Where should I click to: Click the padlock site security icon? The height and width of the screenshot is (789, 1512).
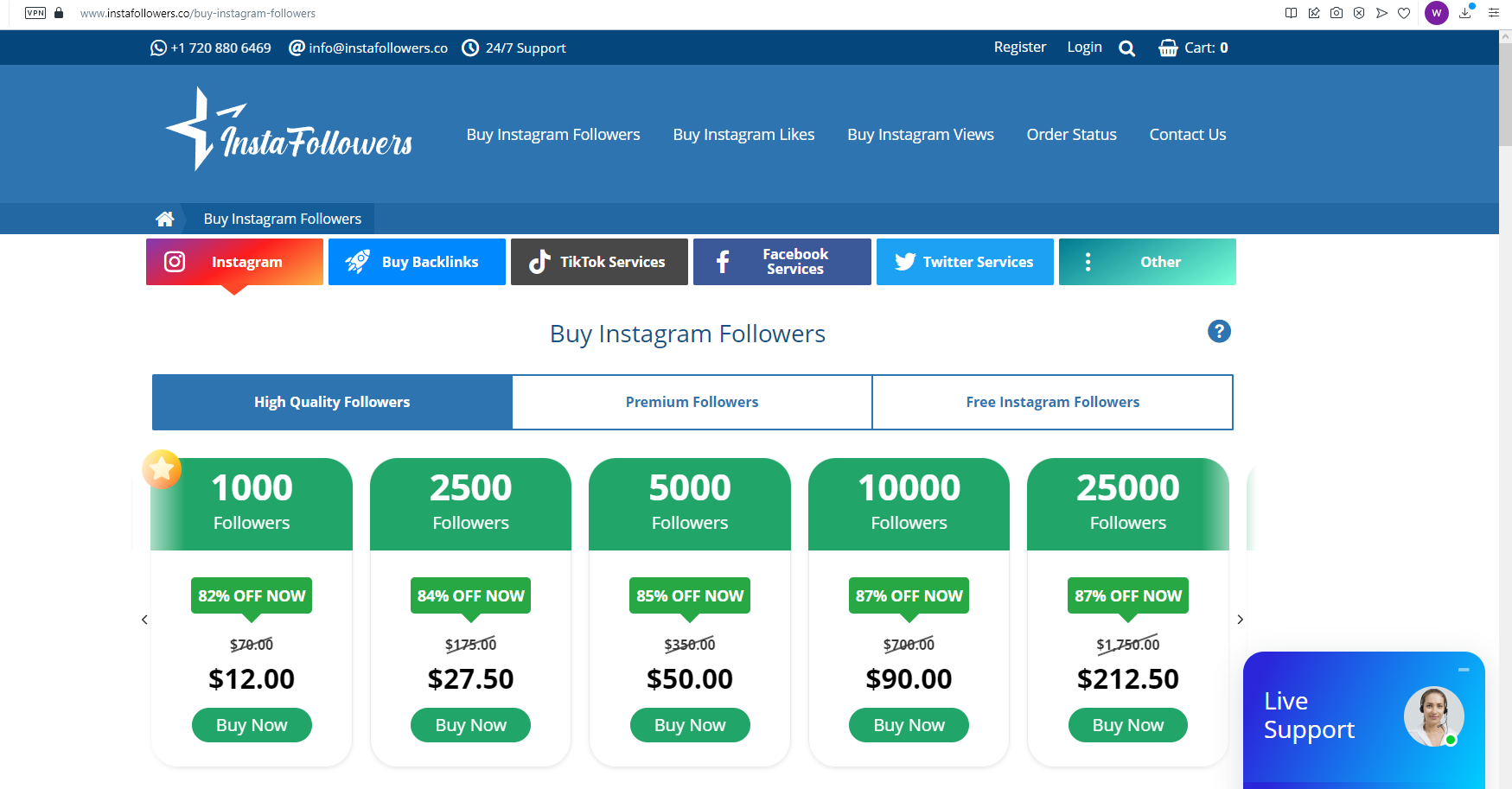[x=59, y=13]
